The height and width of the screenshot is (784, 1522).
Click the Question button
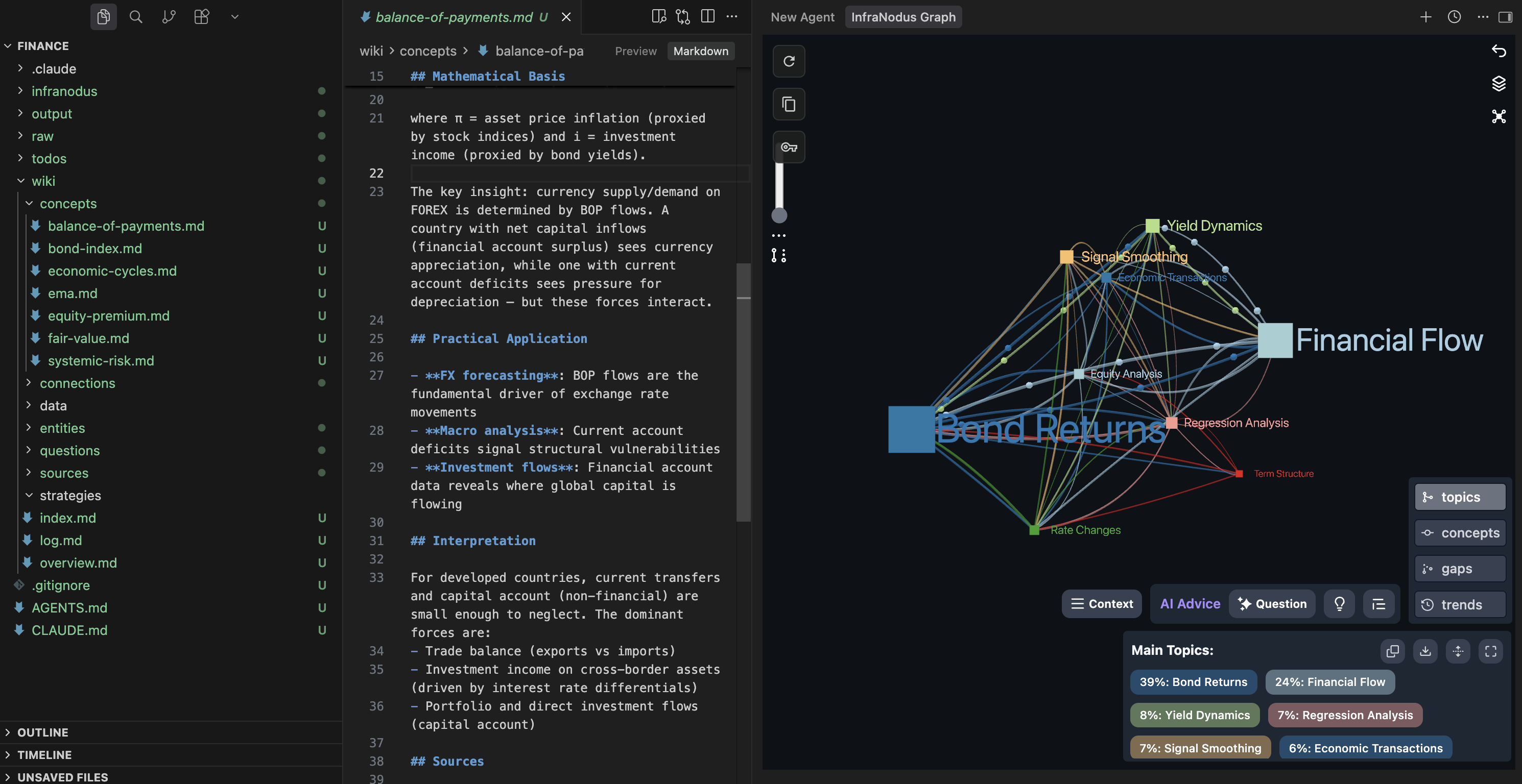pyautogui.click(x=1272, y=604)
